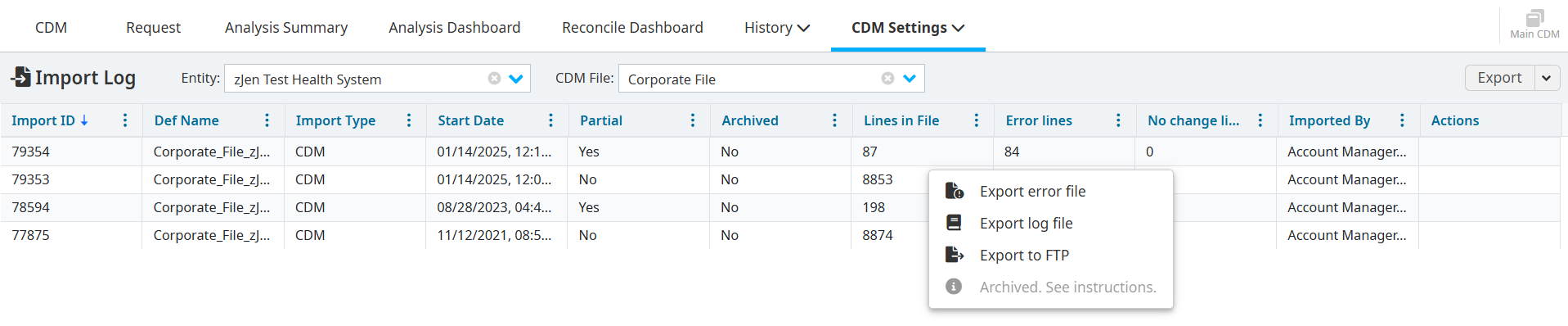Open Import ID column options menu
Viewport: 1568px width, 326px height.
coord(125,120)
